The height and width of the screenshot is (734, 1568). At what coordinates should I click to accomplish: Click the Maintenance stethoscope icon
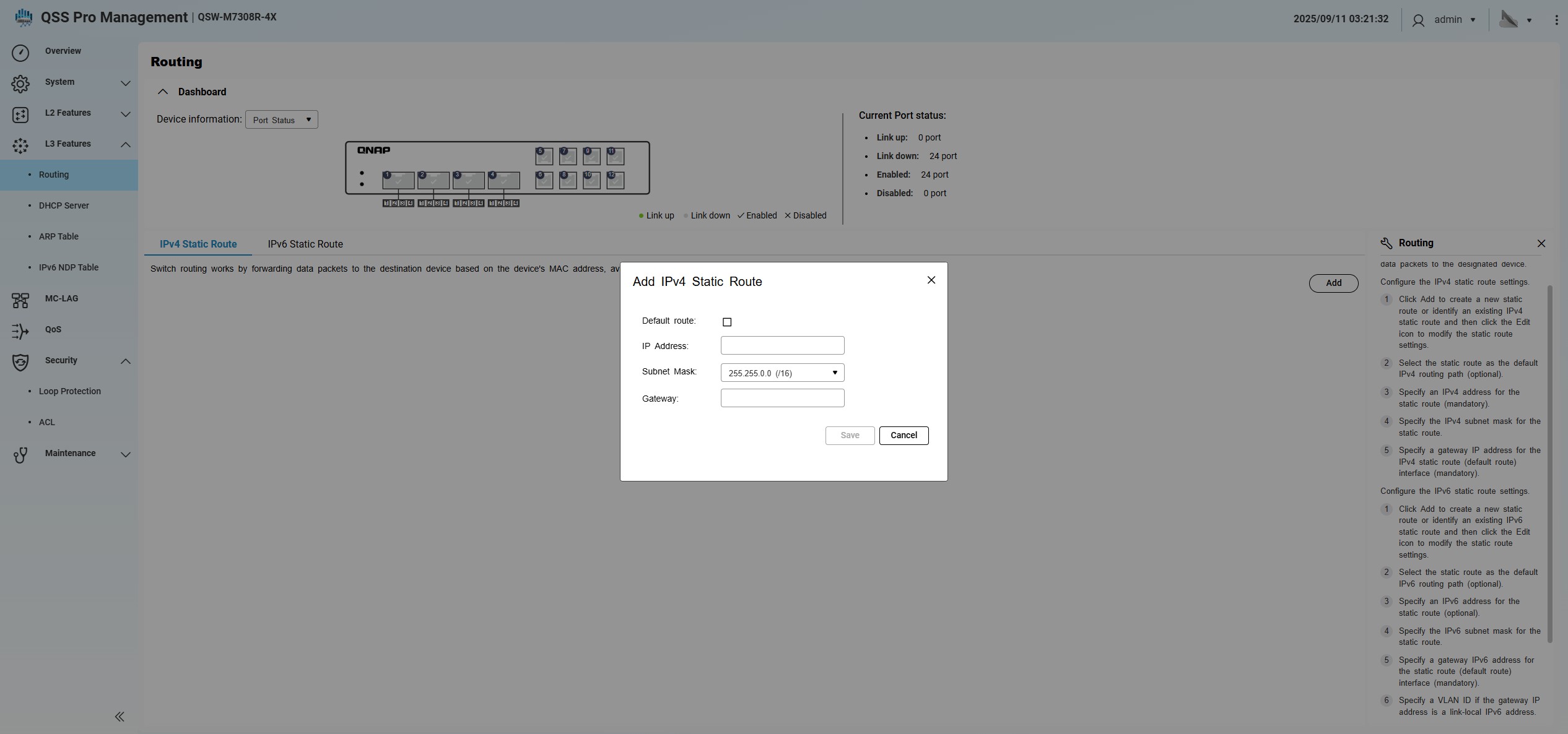click(x=20, y=455)
